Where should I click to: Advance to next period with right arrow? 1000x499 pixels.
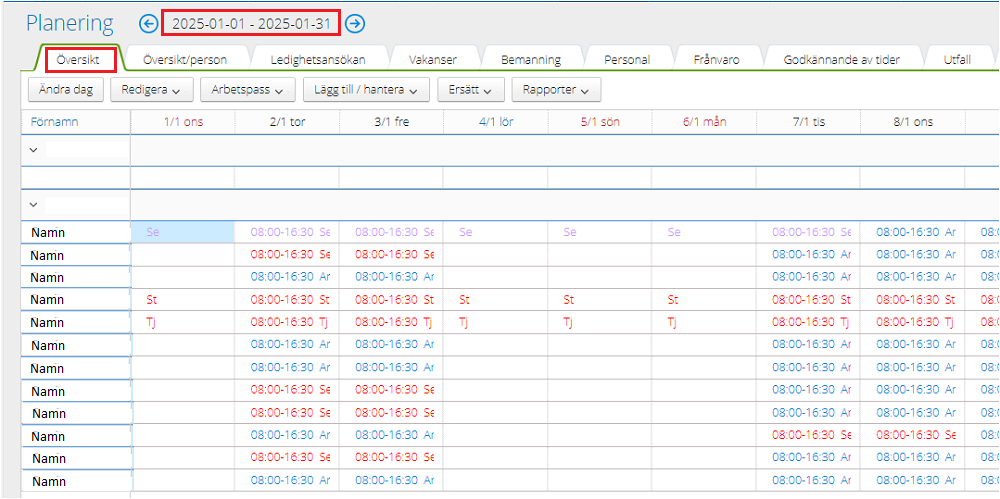(354, 23)
